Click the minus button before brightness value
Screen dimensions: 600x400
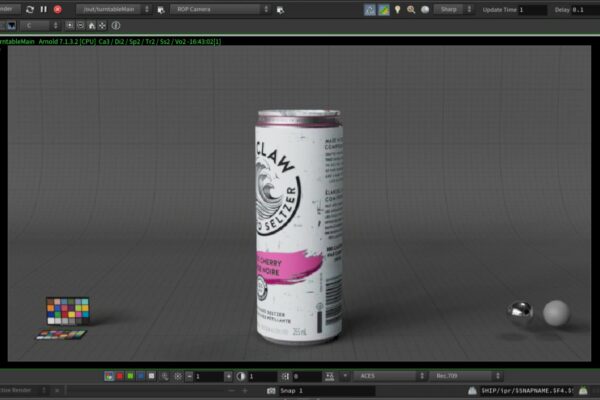pyautogui.click(x=189, y=377)
